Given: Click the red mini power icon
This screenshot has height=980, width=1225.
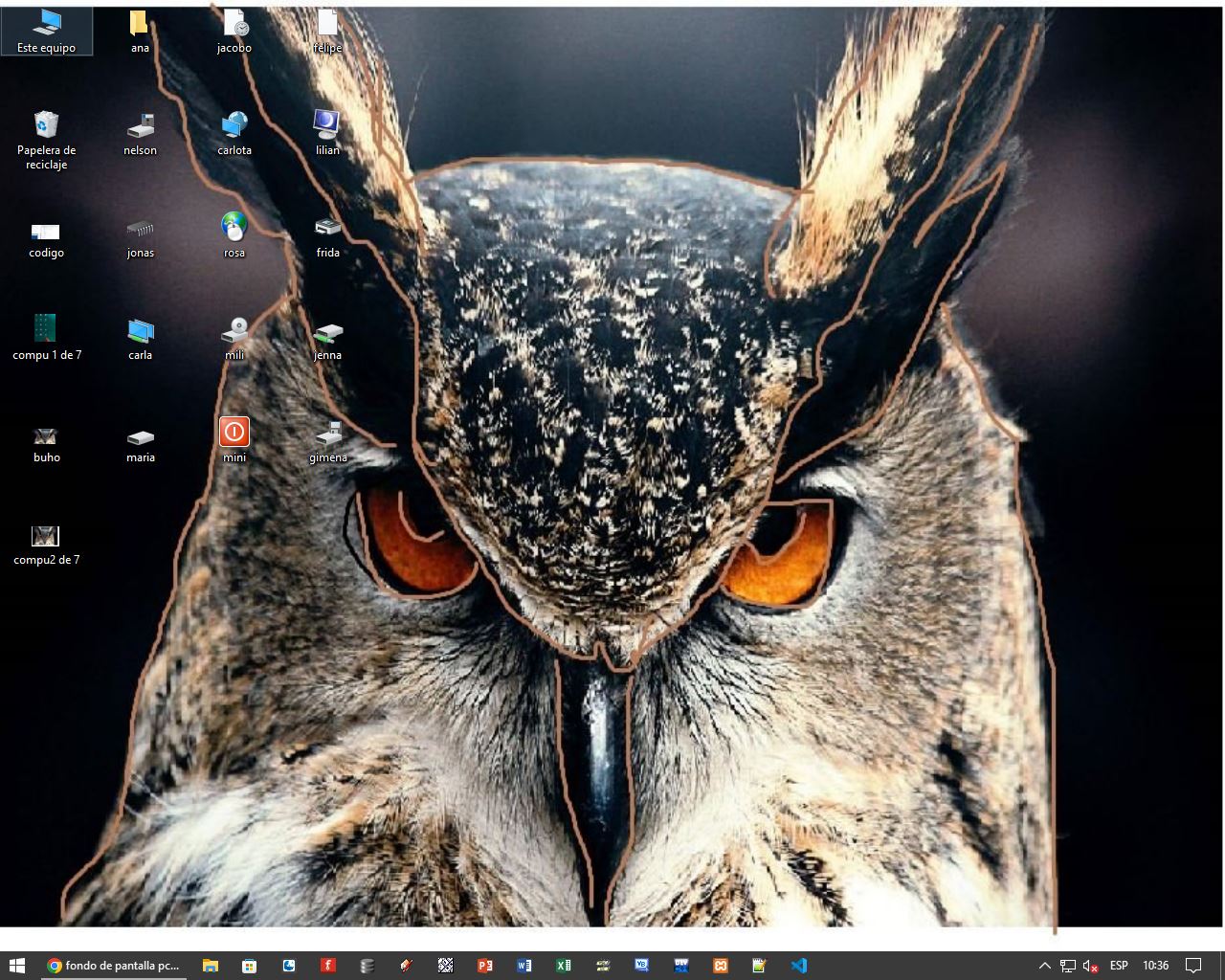Looking at the screenshot, I should [234, 432].
